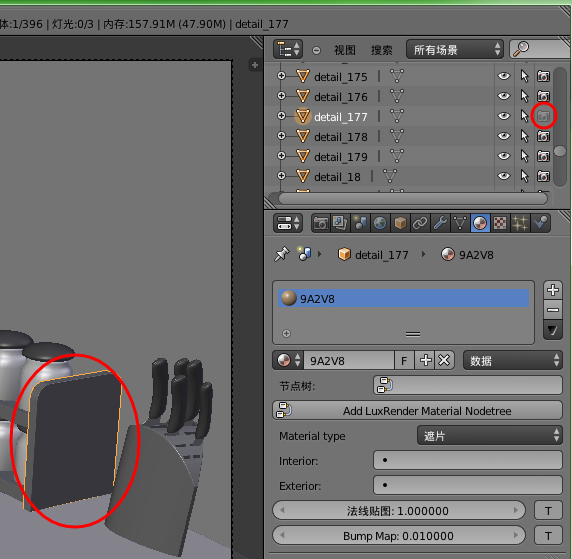The width and height of the screenshot is (572, 559).
Task: Expand the detail_179 tree entry
Action: pyautogui.click(x=281, y=156)
